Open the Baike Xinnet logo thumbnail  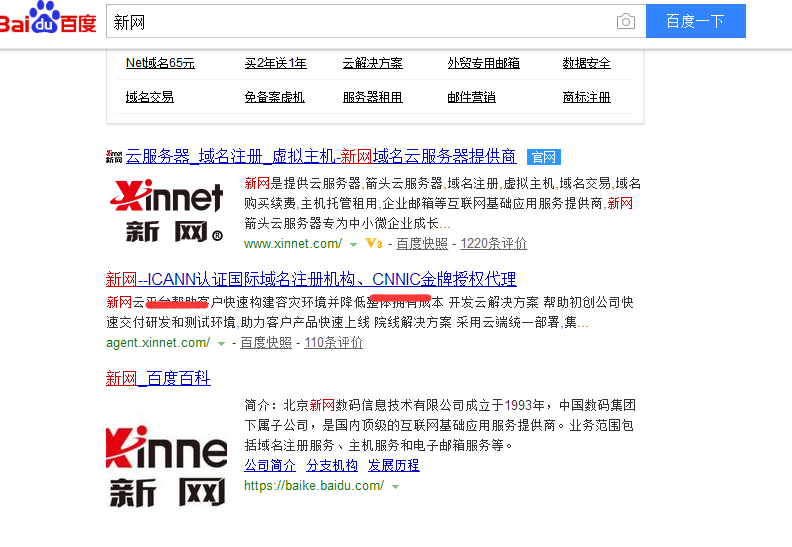click(167, 466)
